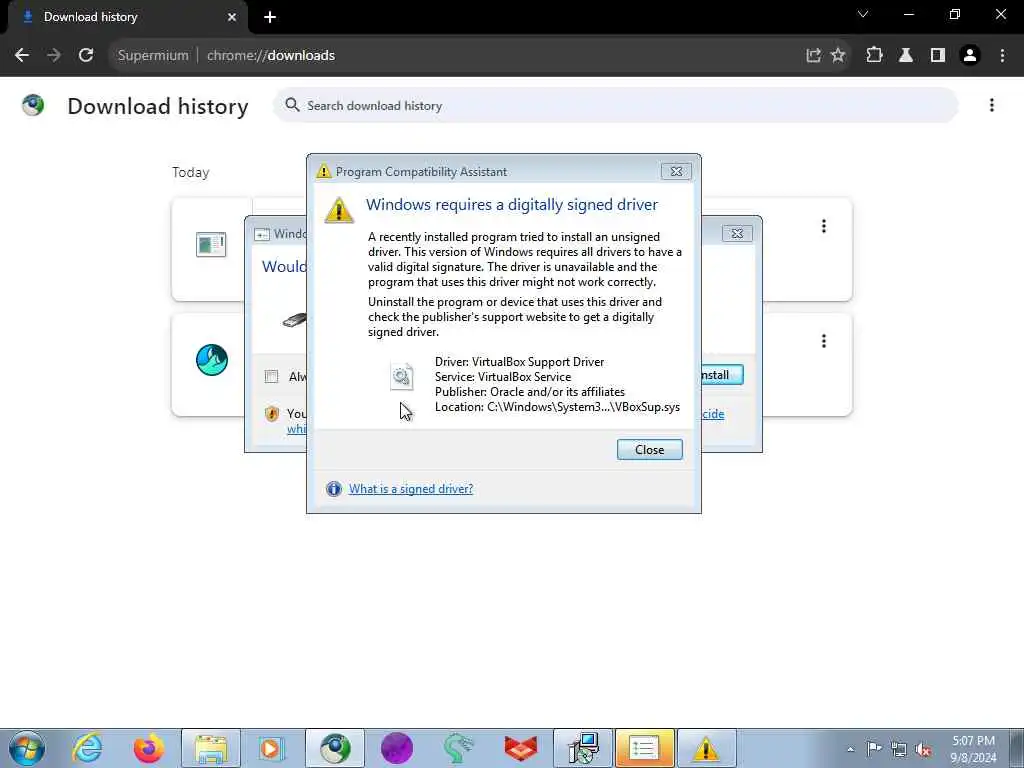Click the browser back arrow
The image size is (1024, 768).
22,56
